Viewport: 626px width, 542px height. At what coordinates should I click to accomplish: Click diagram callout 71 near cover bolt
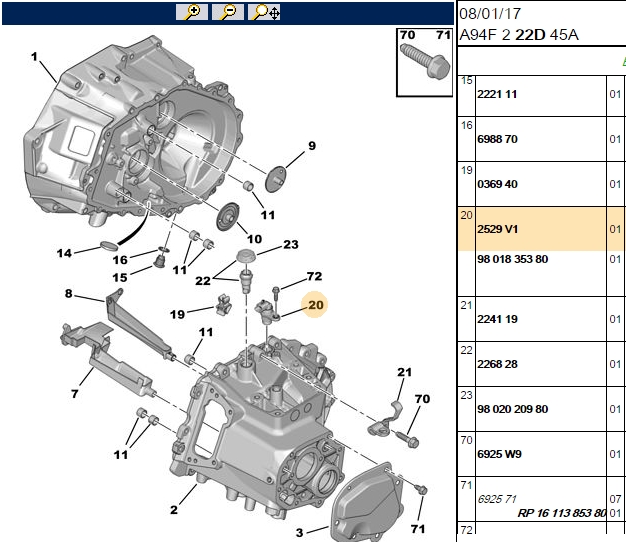418,529
